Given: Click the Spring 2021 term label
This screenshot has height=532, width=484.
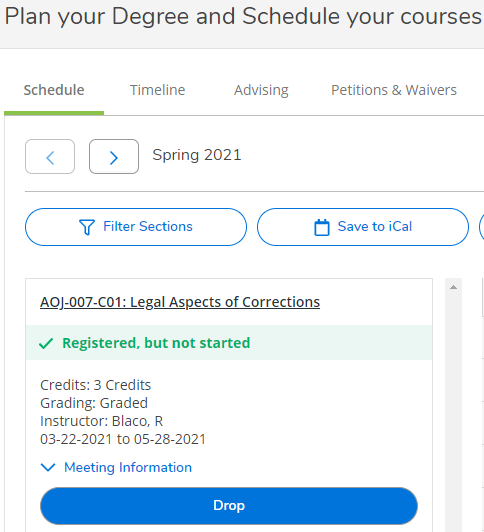Looking at the screenshot, I should (197, 155).
